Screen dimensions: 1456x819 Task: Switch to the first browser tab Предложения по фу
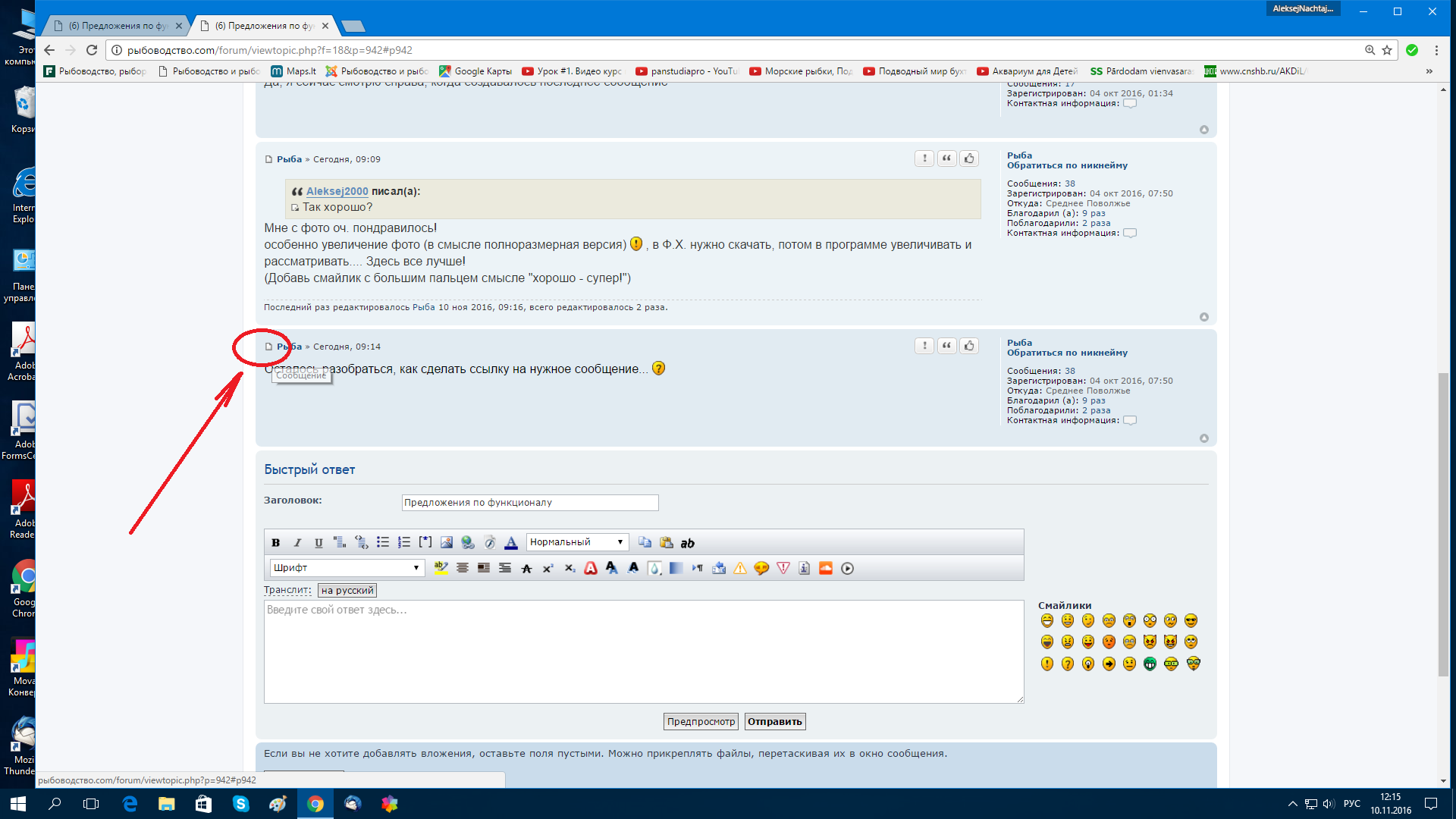114,25
